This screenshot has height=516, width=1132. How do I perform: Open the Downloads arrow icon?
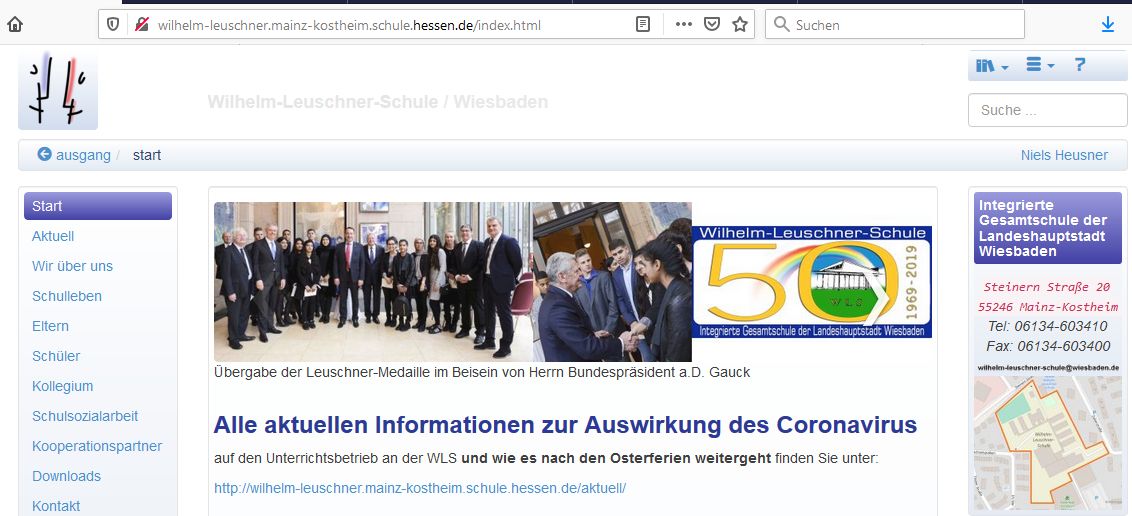click(x=1107, y=25)
